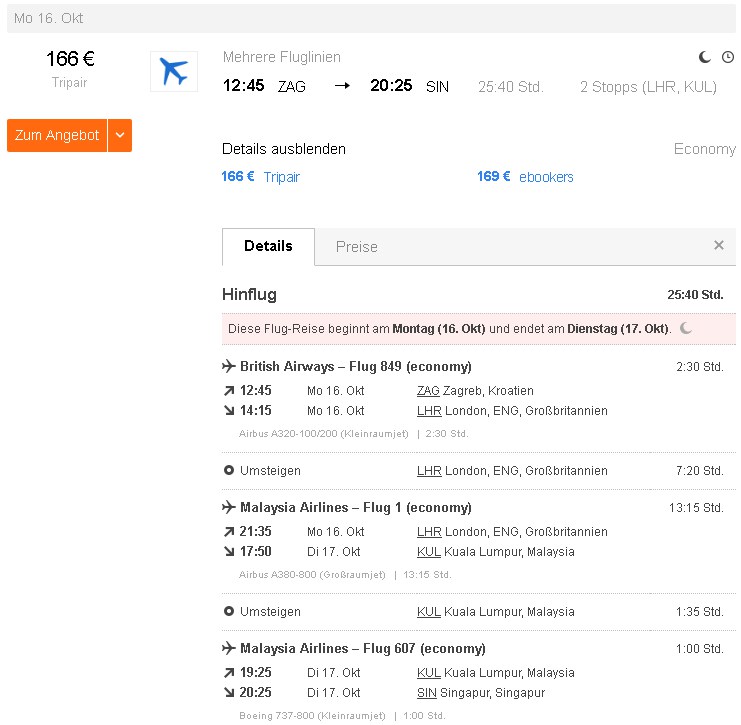Click Boeing 737-800 (Kleinraumjet) aircraft text

click(x=312, y=716)
